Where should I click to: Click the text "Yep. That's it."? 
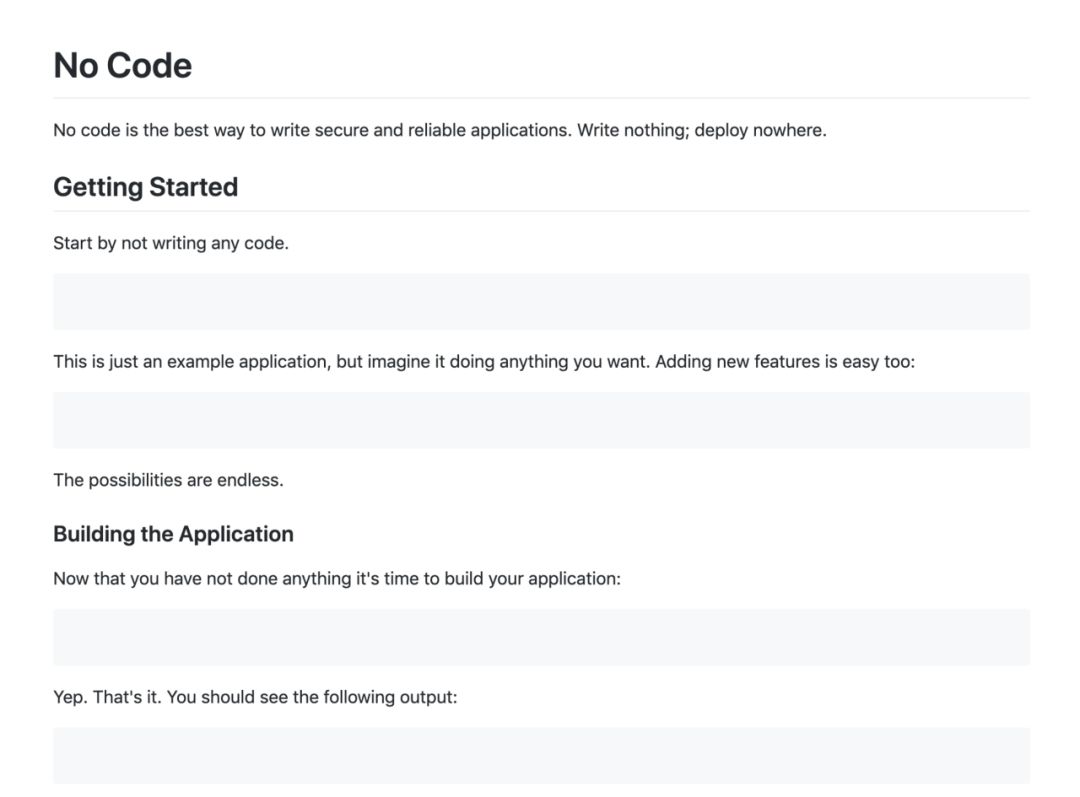[107, 697]
